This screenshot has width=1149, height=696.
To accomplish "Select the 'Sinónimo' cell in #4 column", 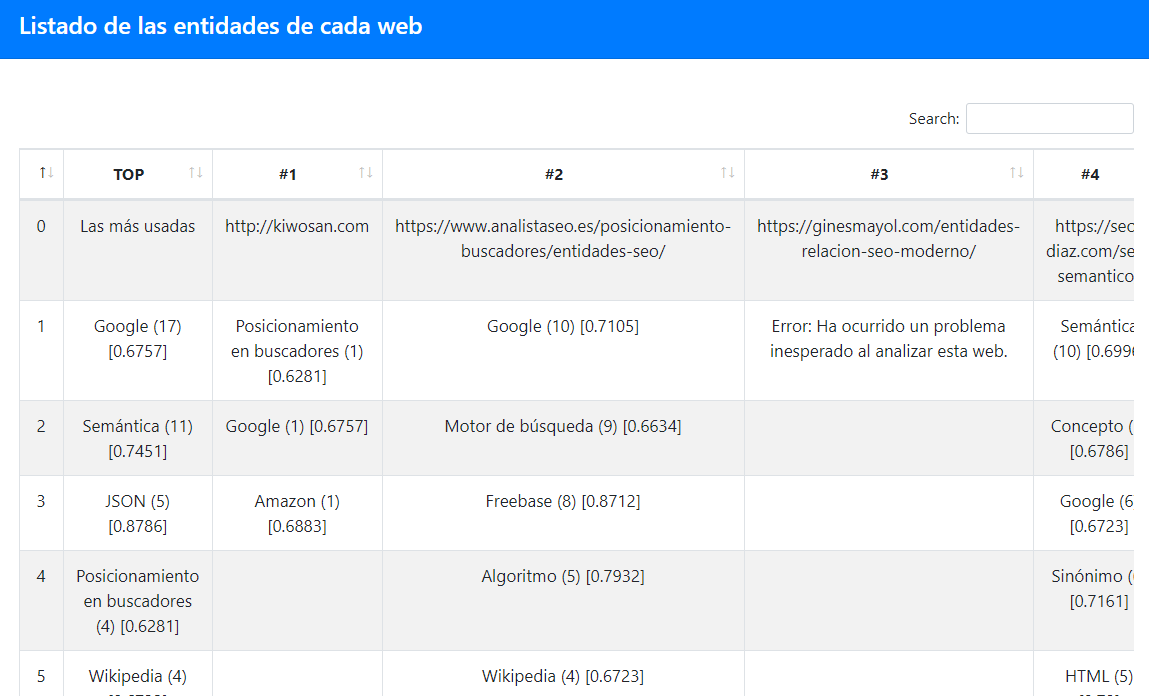I will [x=1085, y=601].
